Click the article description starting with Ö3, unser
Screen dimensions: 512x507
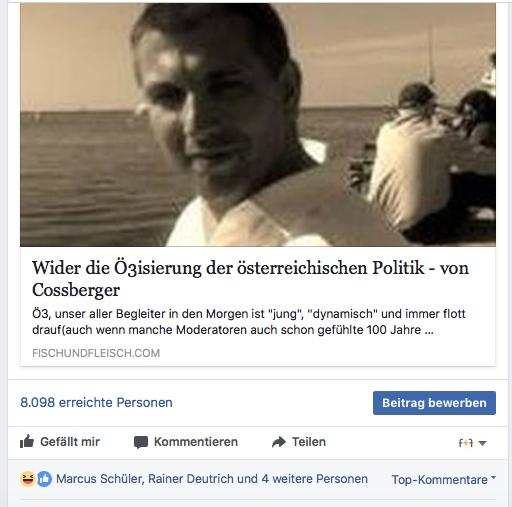249,322
